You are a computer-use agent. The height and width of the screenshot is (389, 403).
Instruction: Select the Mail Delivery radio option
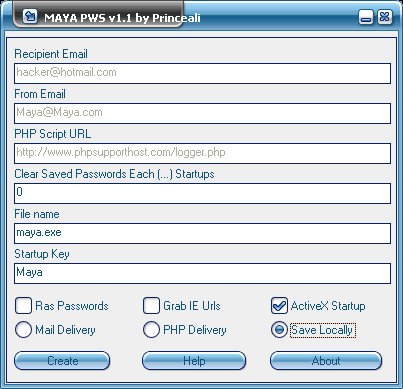[23, 330]
